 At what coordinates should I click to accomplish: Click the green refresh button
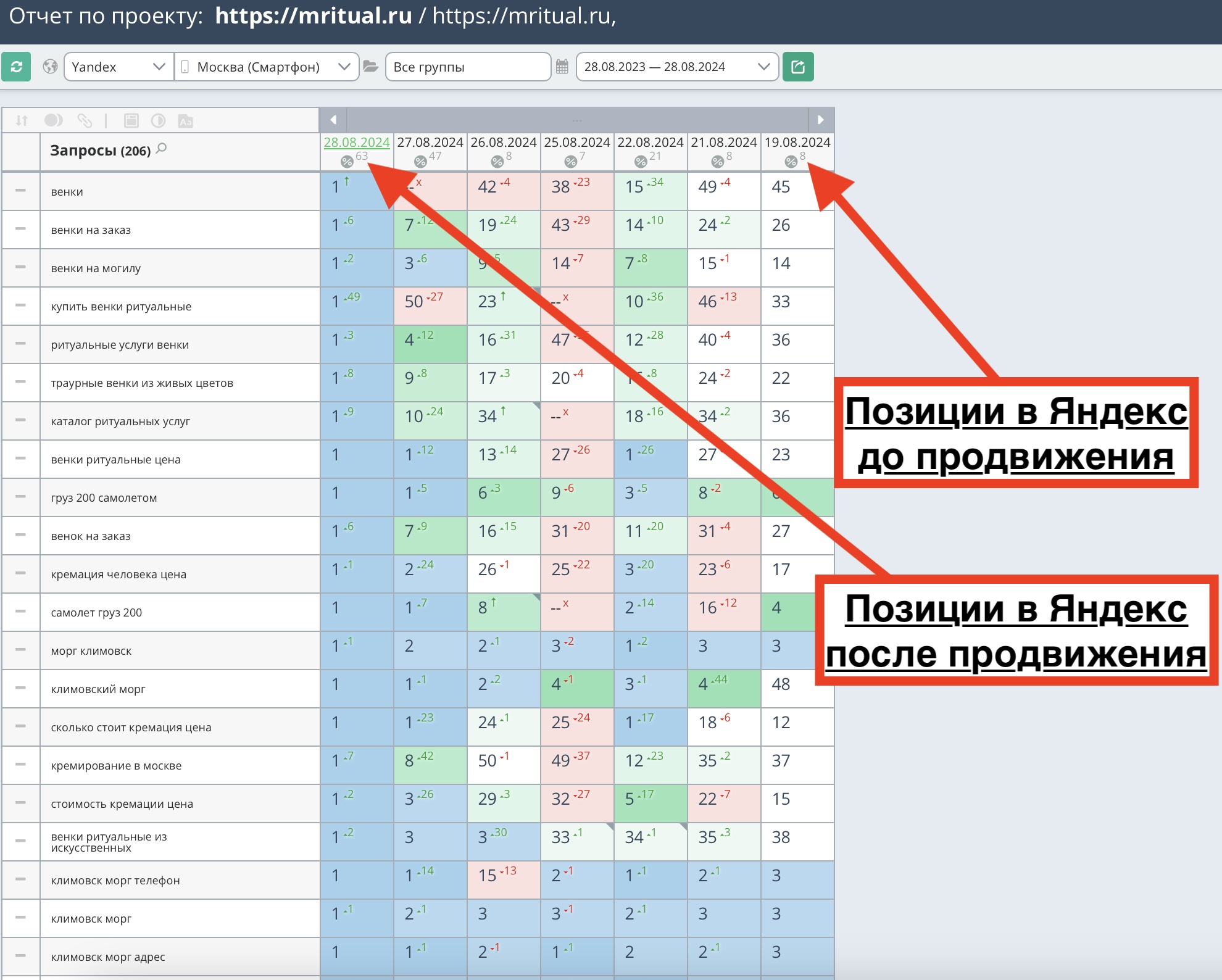[16, 67]
